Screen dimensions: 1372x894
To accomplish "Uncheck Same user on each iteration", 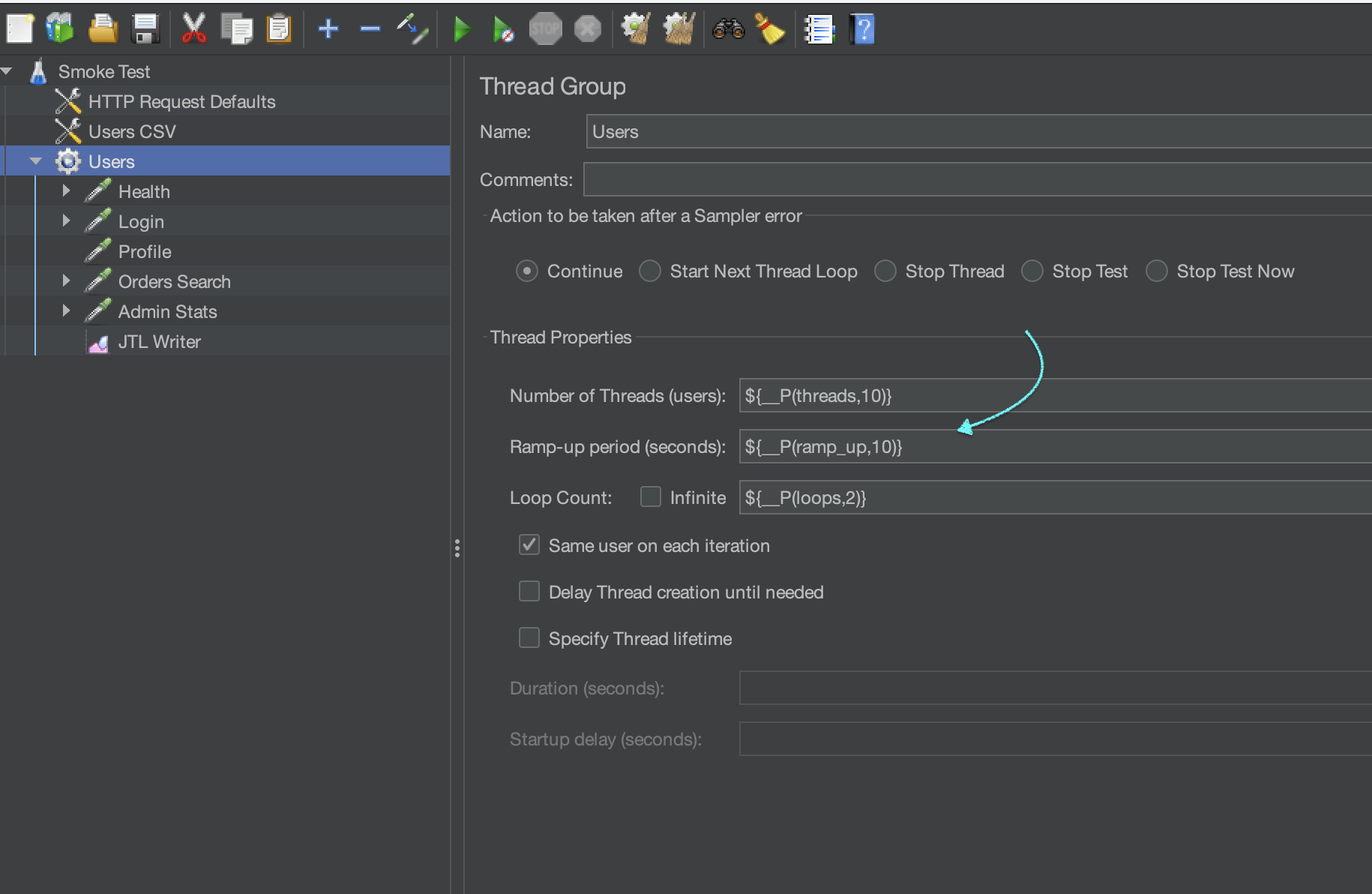I will click(x=529, y=545).
